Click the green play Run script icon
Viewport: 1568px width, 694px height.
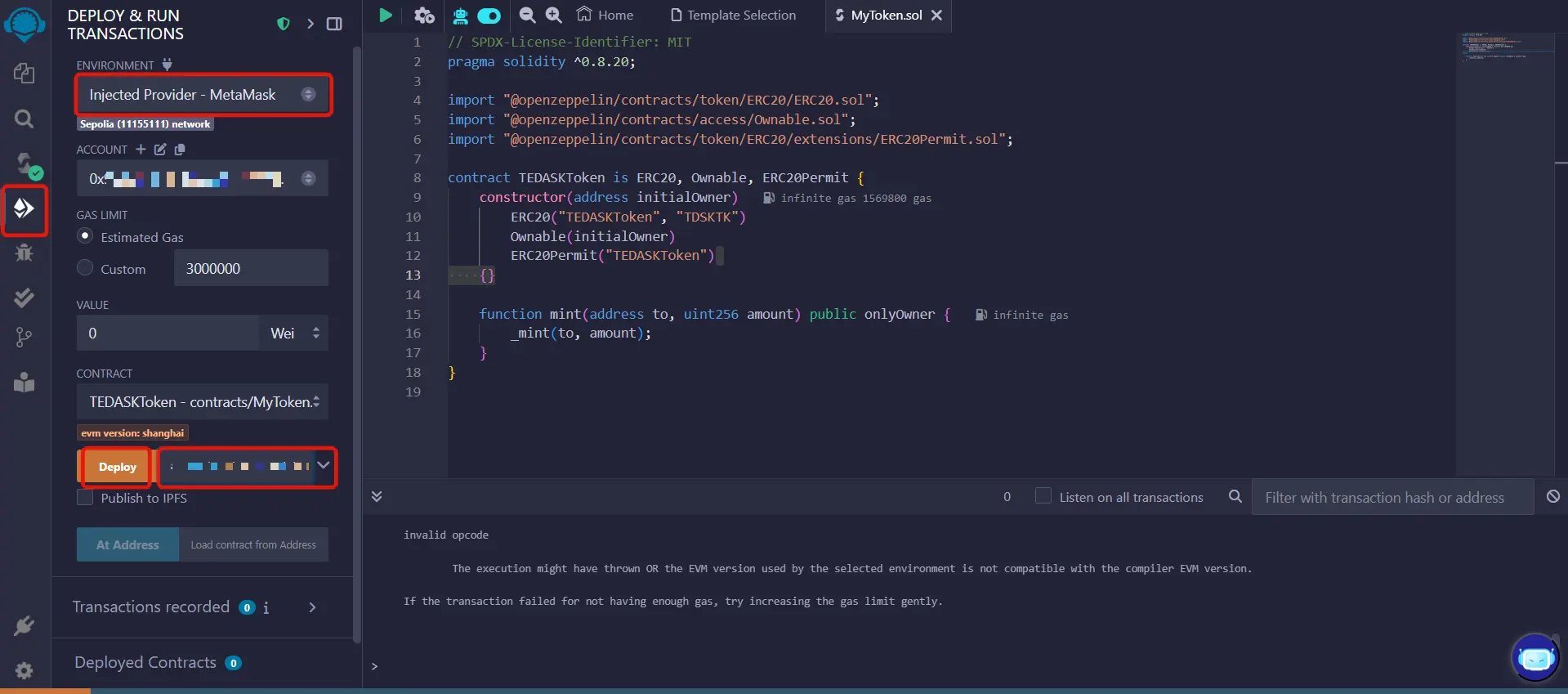point(386,15)
